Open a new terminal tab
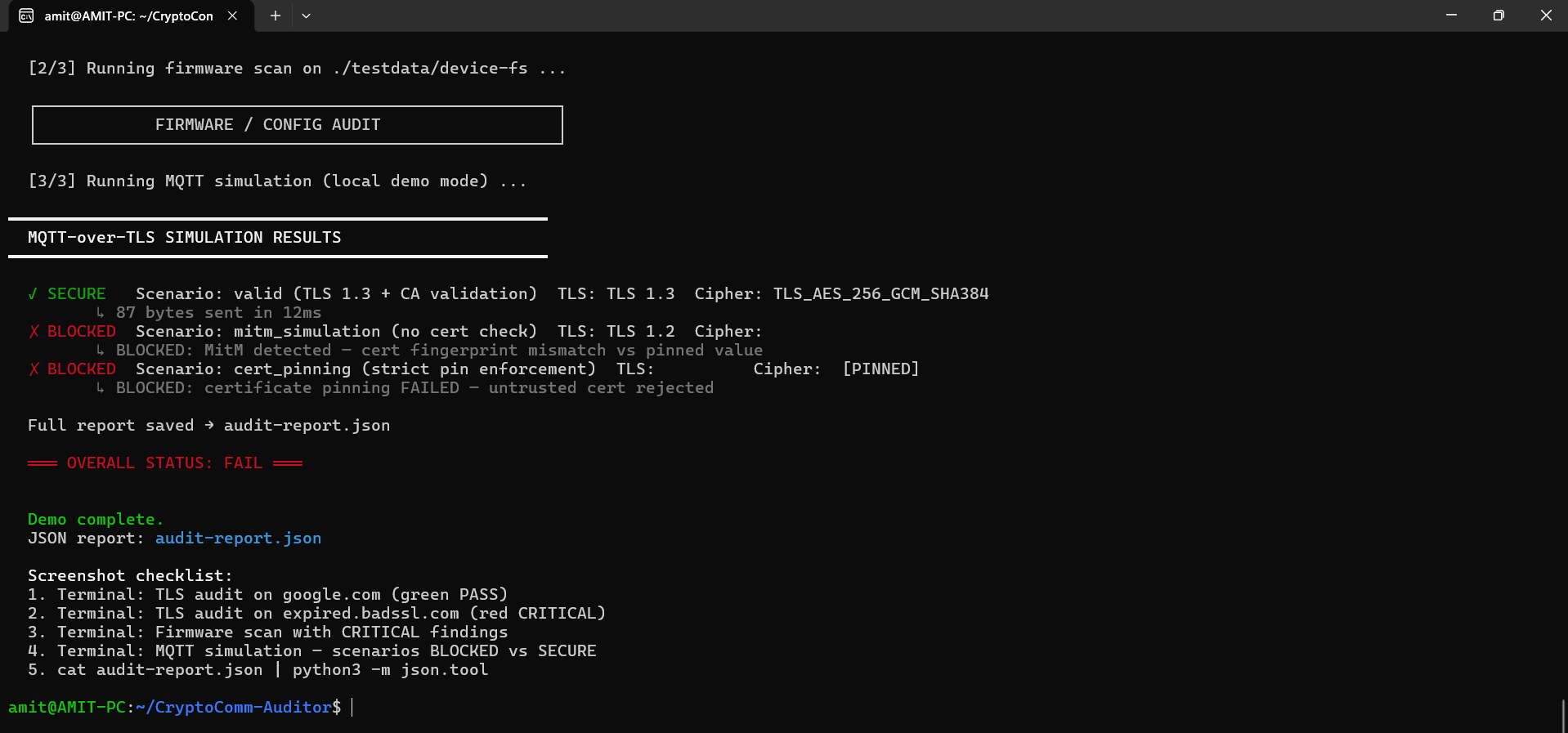This screenshot has height=733, width=1568. (276, 16)
